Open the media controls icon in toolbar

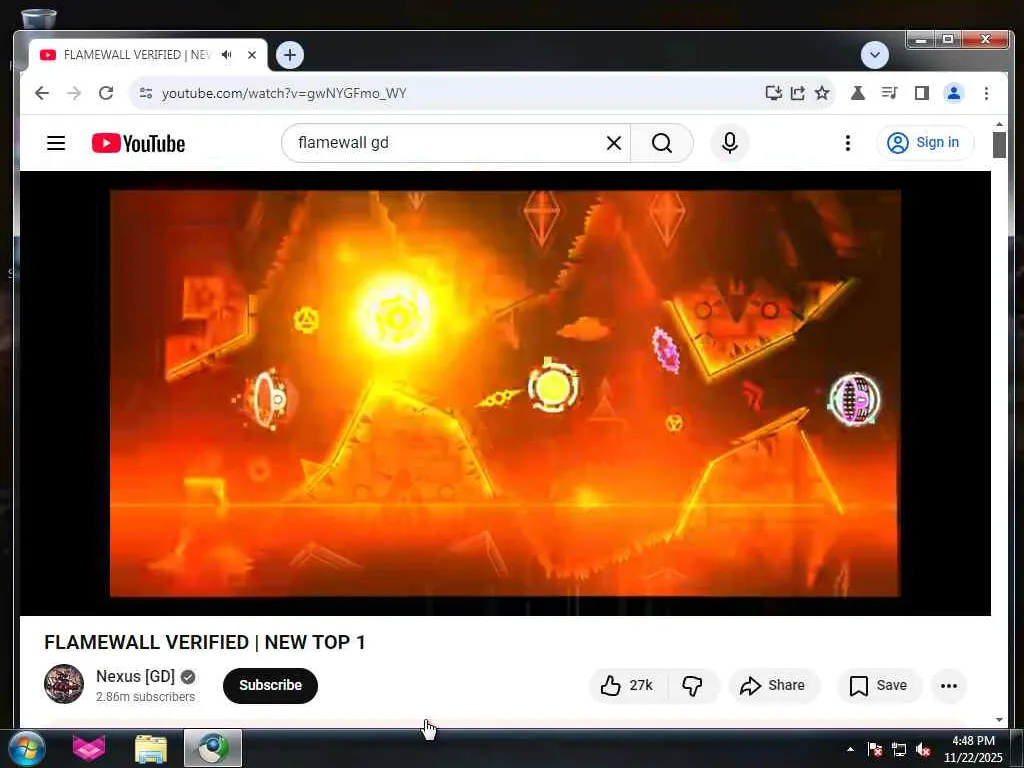tap(889, 93)
